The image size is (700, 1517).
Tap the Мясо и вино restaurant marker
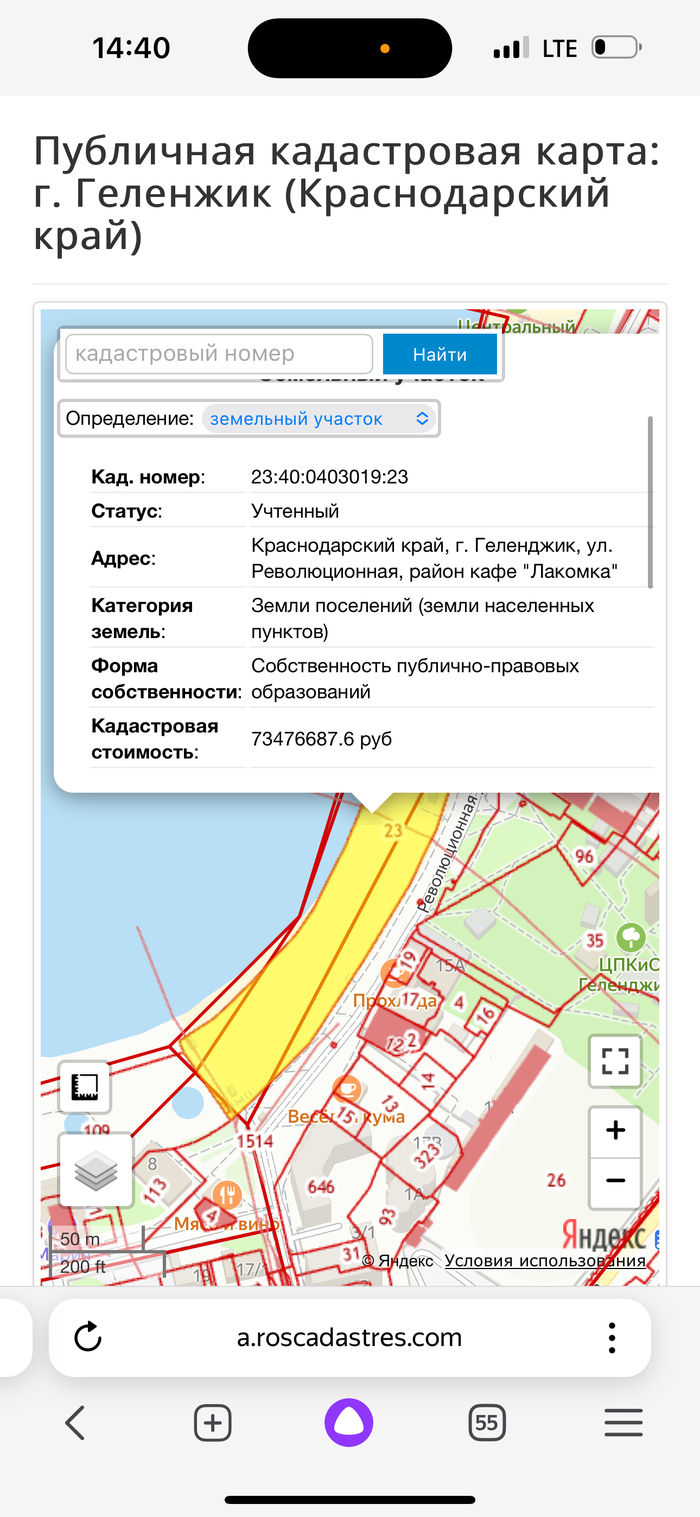point(229,1194)
